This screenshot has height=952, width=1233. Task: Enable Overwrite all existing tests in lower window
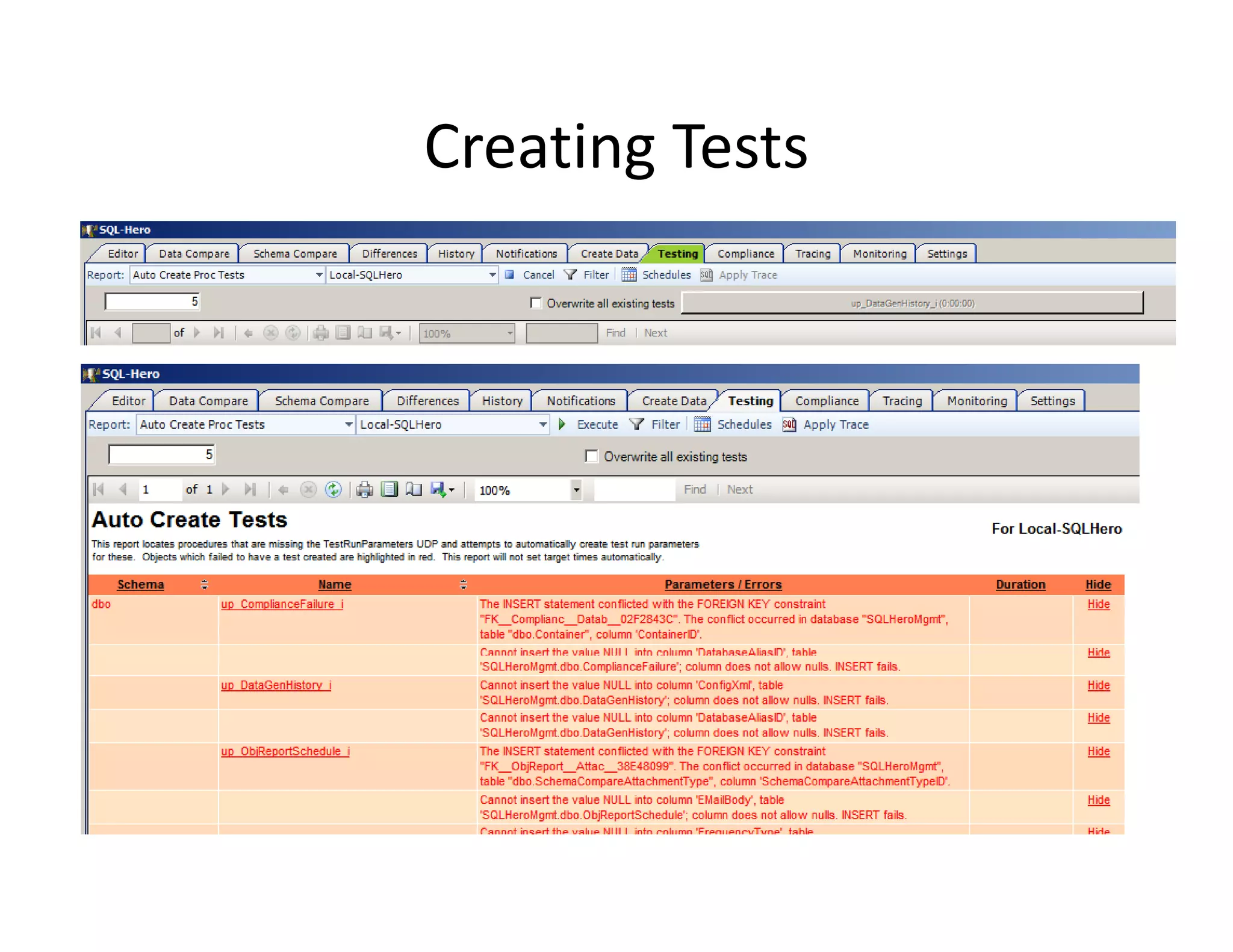592,456
